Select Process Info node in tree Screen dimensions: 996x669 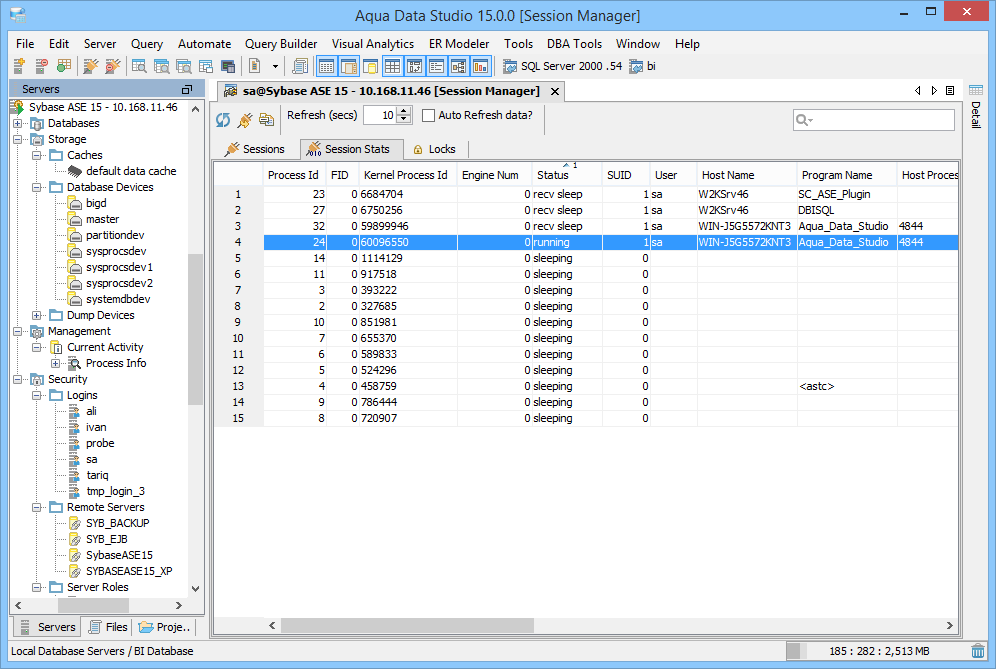point(116,363)
